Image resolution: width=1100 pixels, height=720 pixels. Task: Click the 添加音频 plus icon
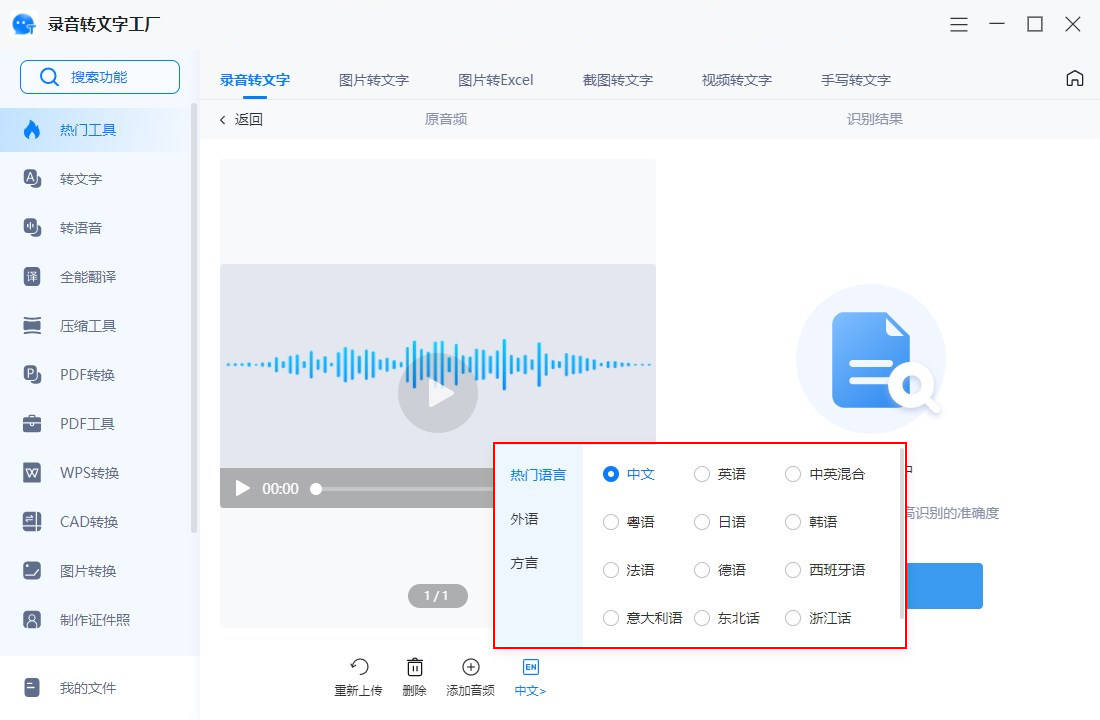point(471,667)
